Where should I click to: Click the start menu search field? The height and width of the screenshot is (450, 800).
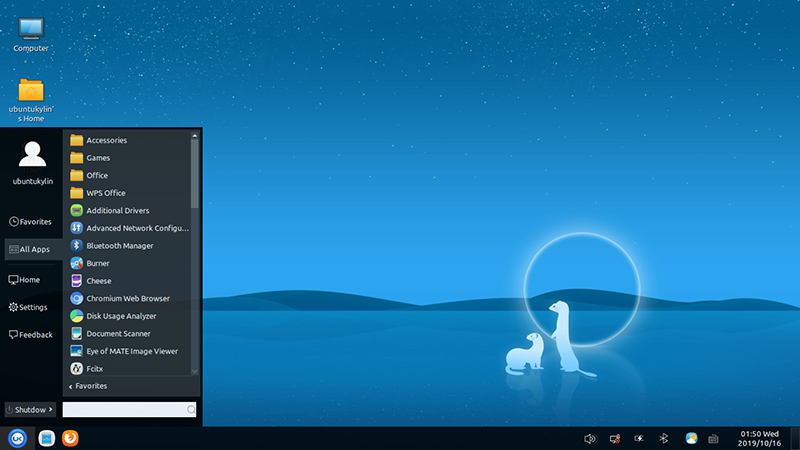(x=124, y=409)
